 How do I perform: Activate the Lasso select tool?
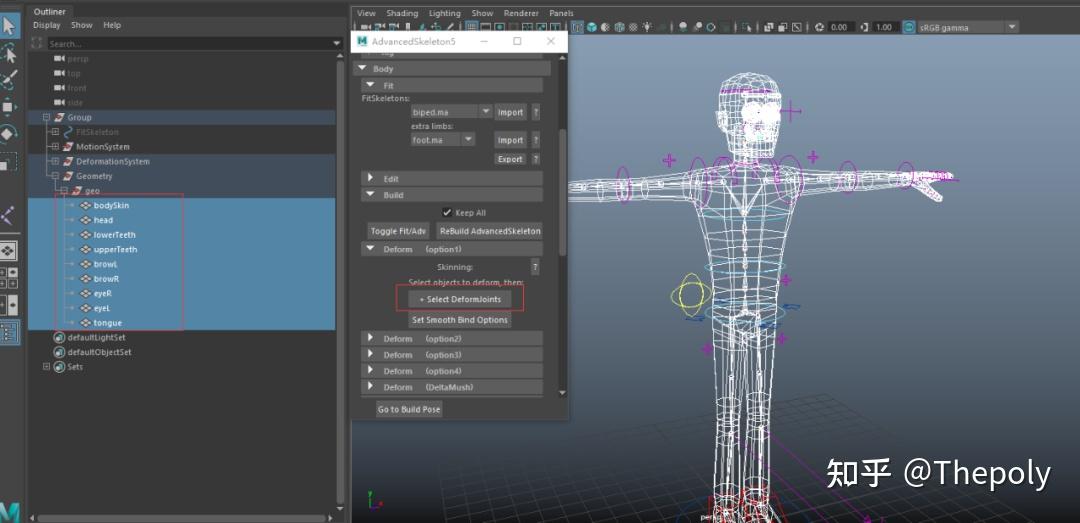9,52
